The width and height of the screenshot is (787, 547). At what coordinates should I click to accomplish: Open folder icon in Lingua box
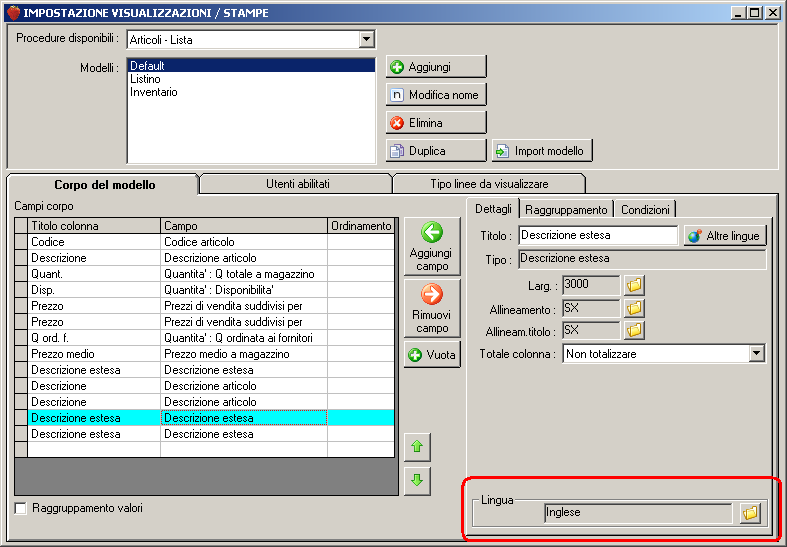click(x=750, y=513)
